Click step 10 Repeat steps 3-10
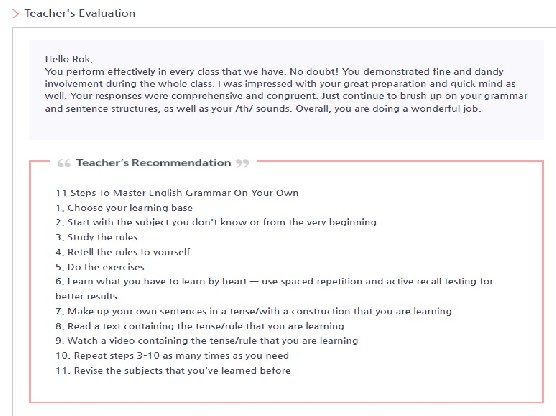This screenshot has height=416, width=556. 172,356
